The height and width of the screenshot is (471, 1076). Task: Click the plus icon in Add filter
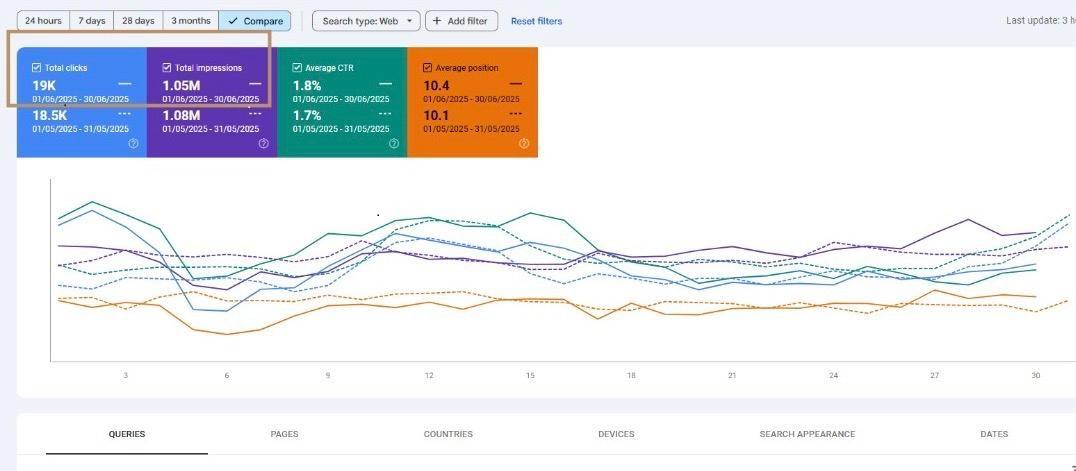click(x=437, y=21)
